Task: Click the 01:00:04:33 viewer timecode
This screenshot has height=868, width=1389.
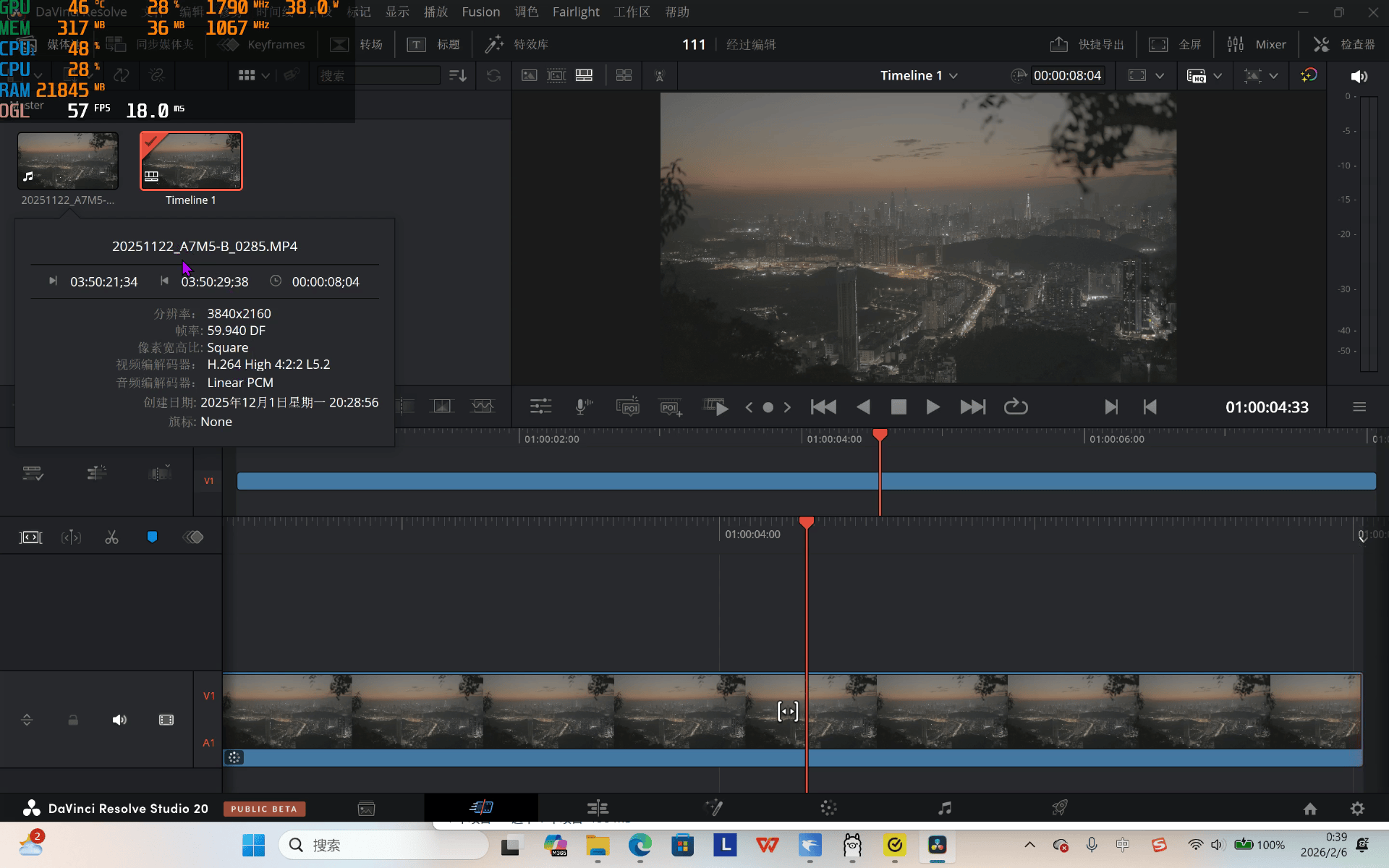Action: pyautogui.click(x=1267, y=407)
